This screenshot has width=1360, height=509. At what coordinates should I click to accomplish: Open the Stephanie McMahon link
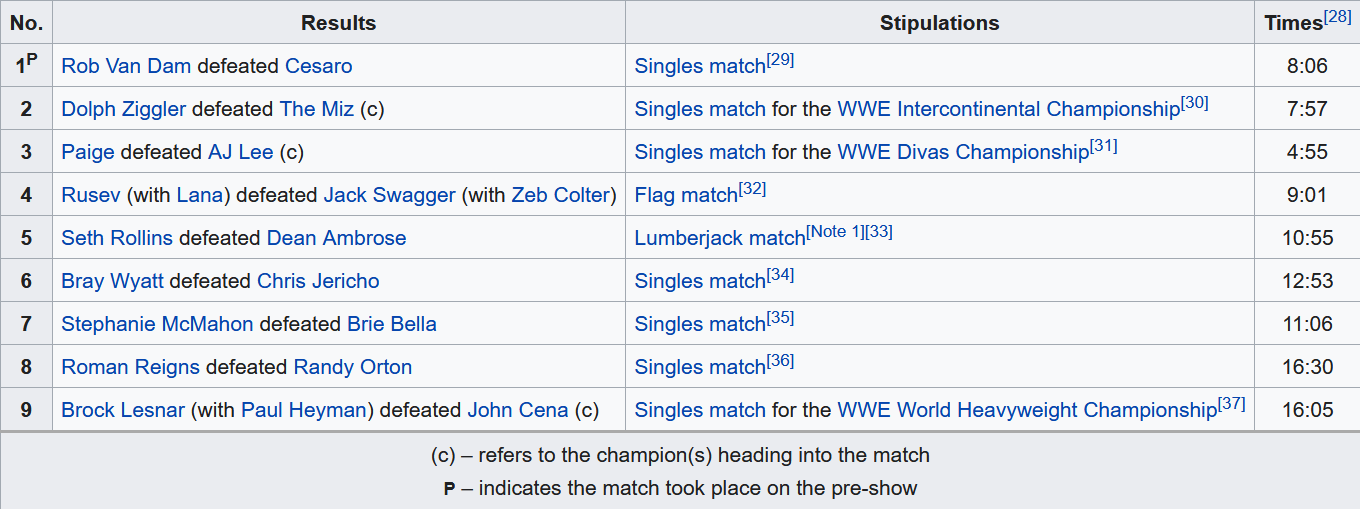[158, 324]
